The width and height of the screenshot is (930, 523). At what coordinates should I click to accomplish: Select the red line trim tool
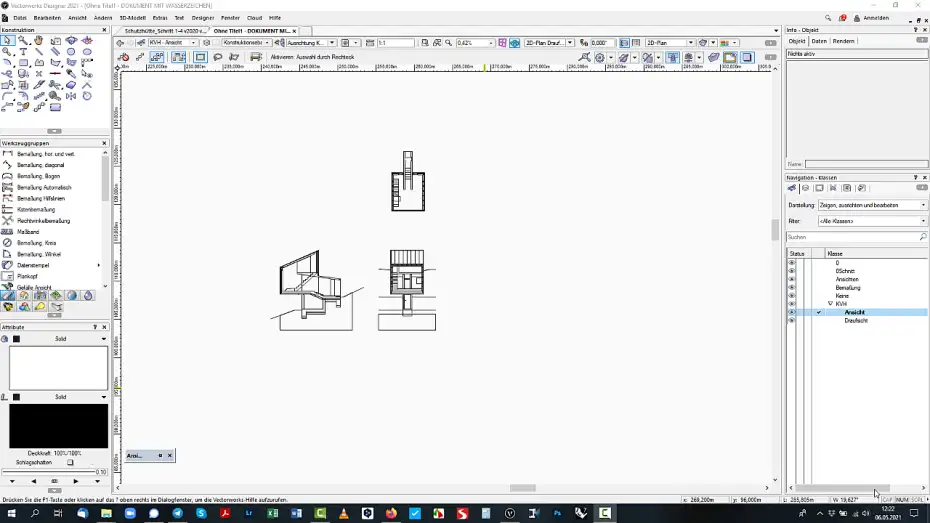click(x=55, y=74)
